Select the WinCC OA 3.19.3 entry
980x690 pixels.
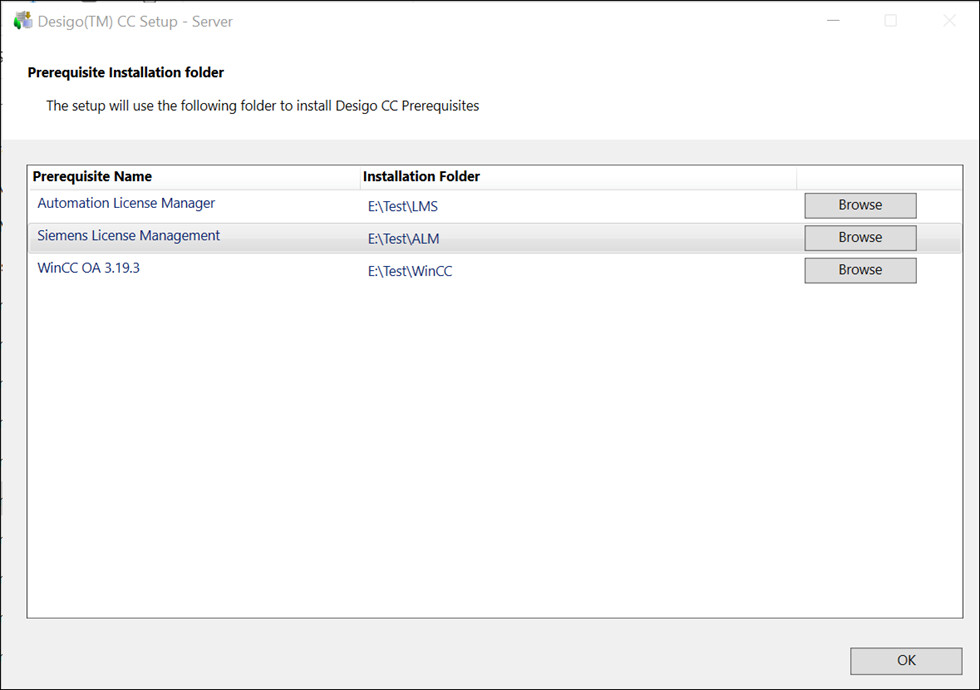[88, 268]
